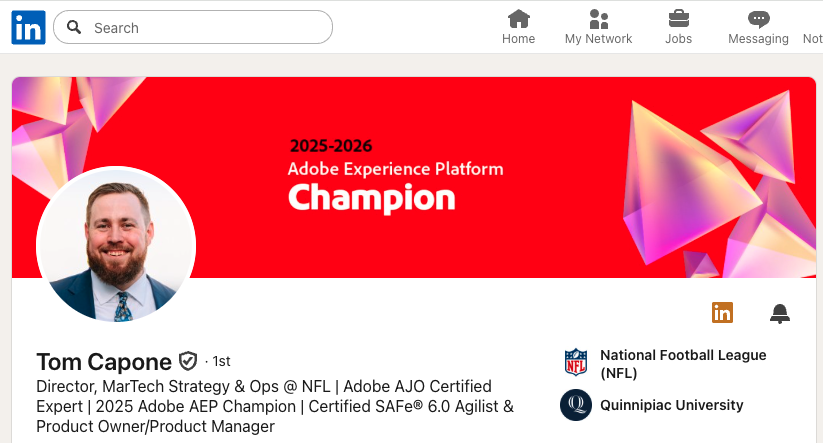The width and height of the screenshot is (823, 443).
Task: Select the partially visible Notifications item
Action: pyautogui.click(x=813, y=38)
